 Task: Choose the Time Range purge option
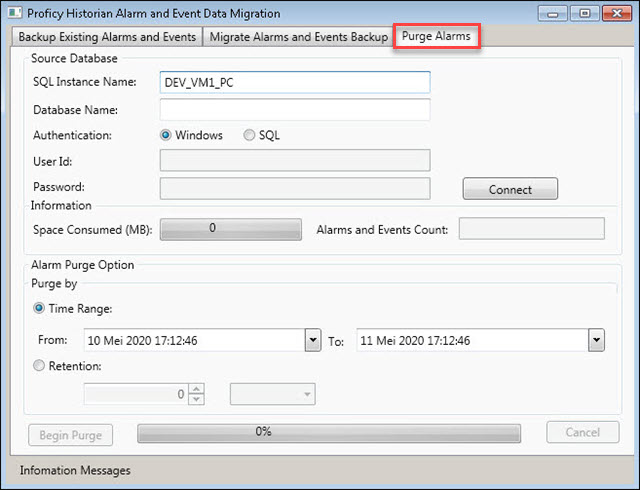[39, 308]
